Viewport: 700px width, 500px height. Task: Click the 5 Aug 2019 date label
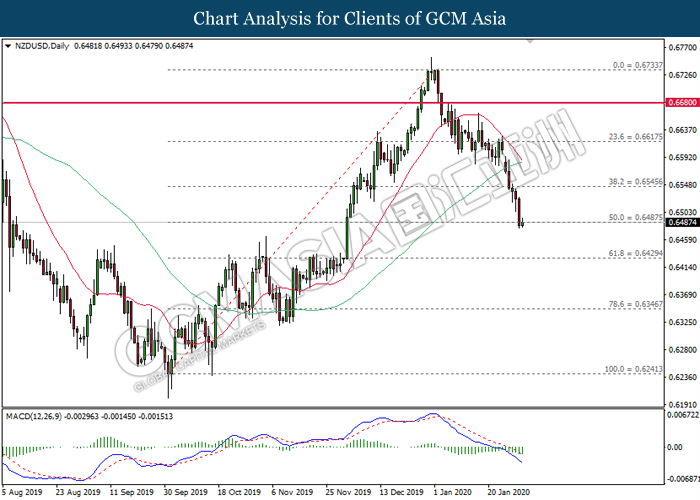tap(22, 492)
